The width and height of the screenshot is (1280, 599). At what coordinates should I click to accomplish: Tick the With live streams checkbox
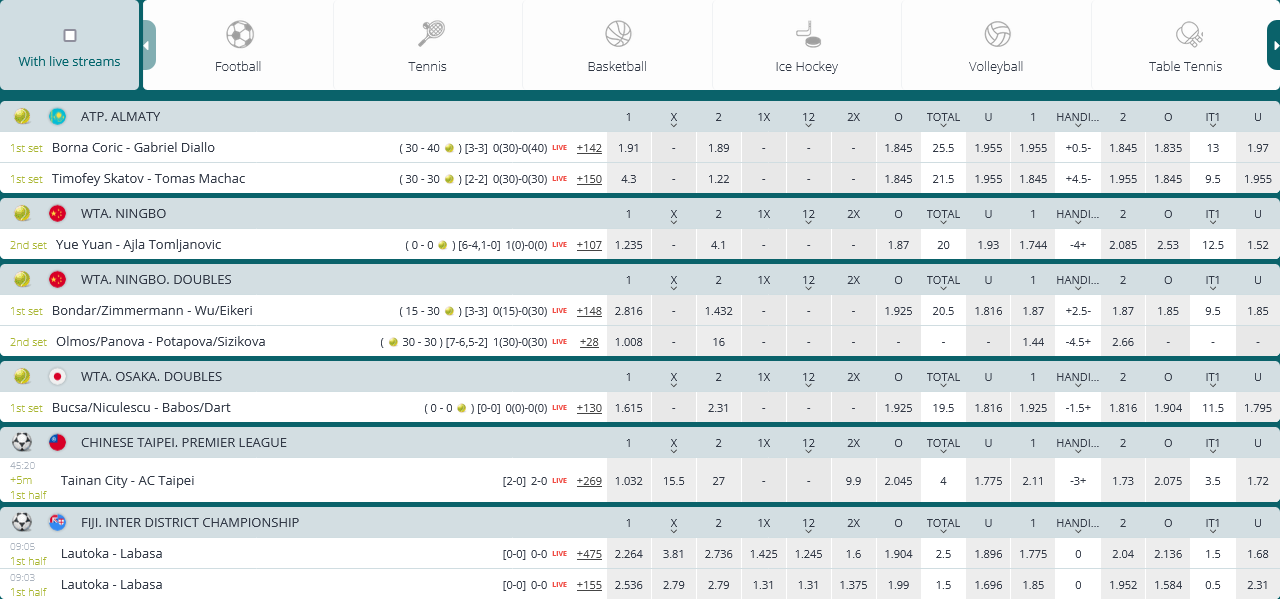pyautogui.click(x=70, y=35)
